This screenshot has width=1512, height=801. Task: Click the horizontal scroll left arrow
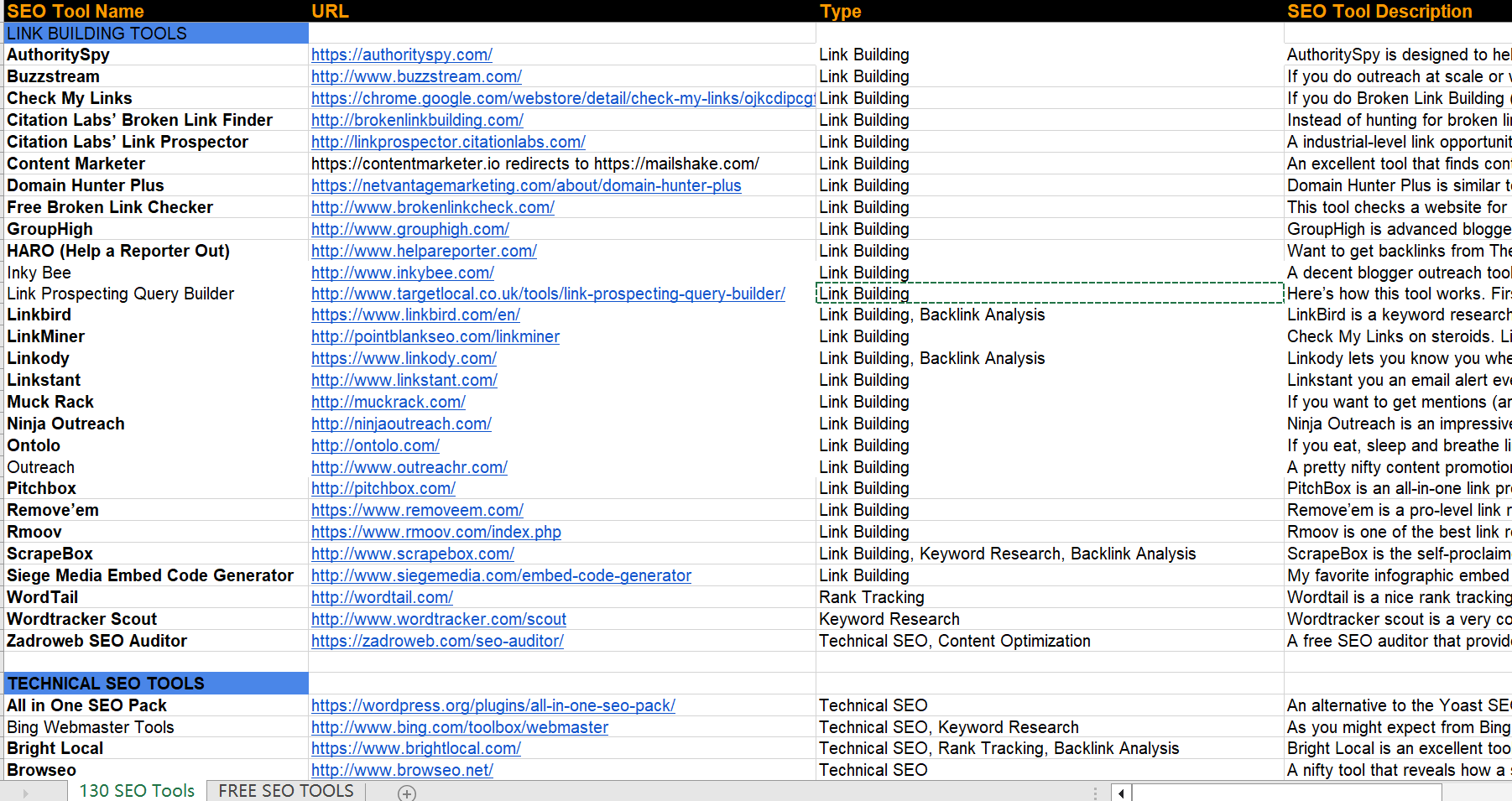click(1121, 793)
